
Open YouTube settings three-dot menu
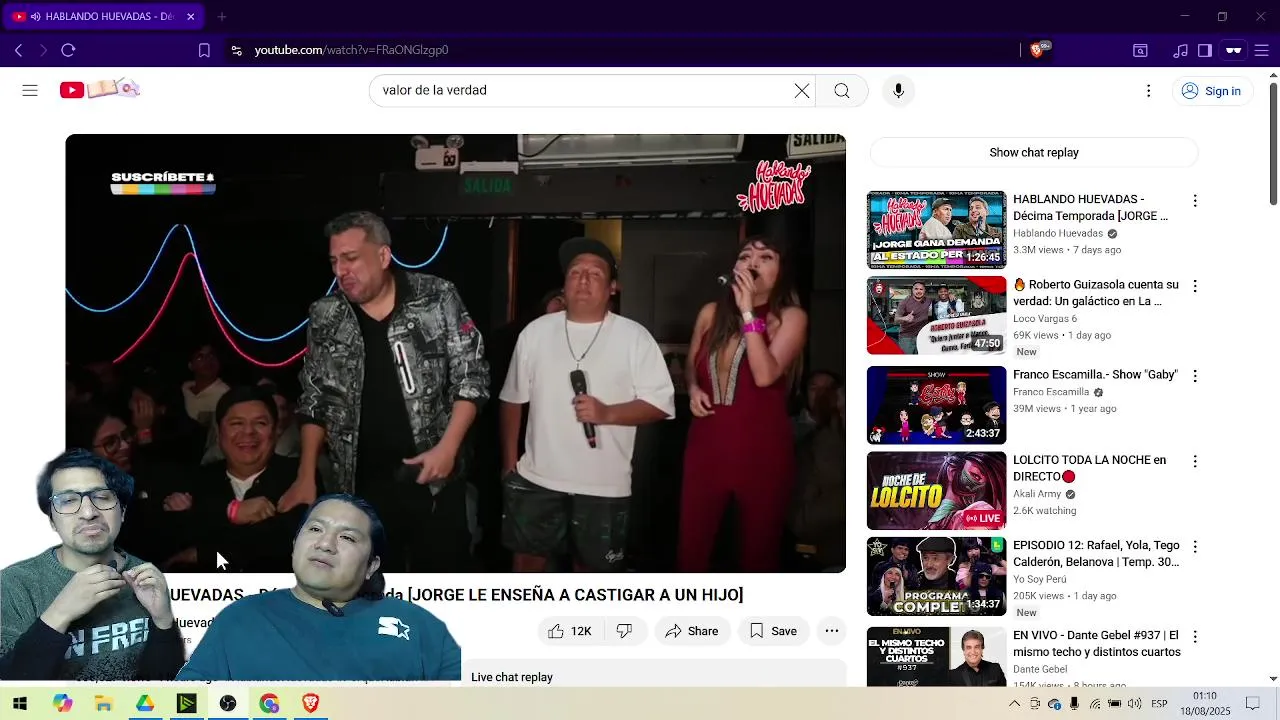1148,90
